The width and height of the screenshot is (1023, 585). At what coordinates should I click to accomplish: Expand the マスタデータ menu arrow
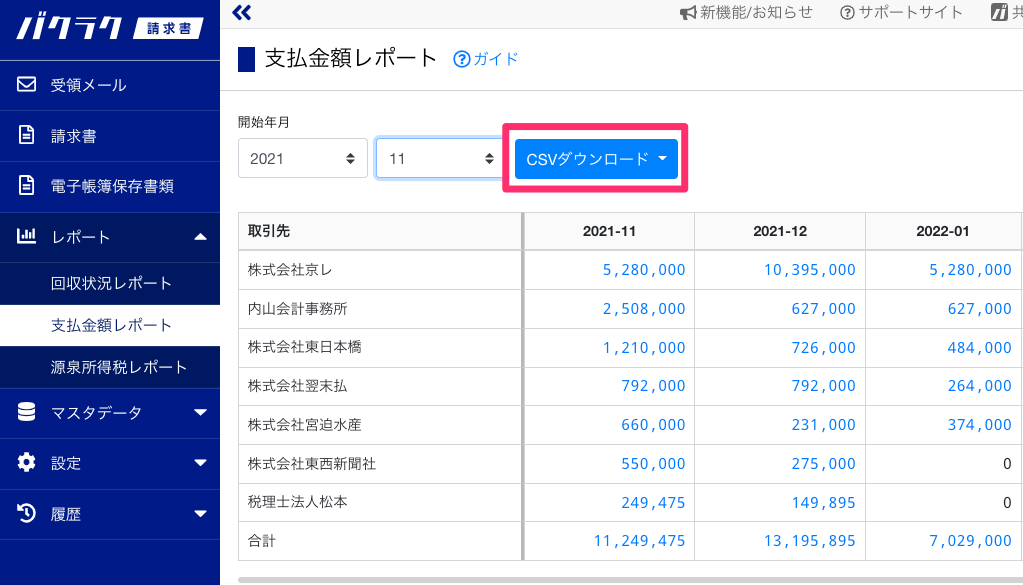point(200,412)
